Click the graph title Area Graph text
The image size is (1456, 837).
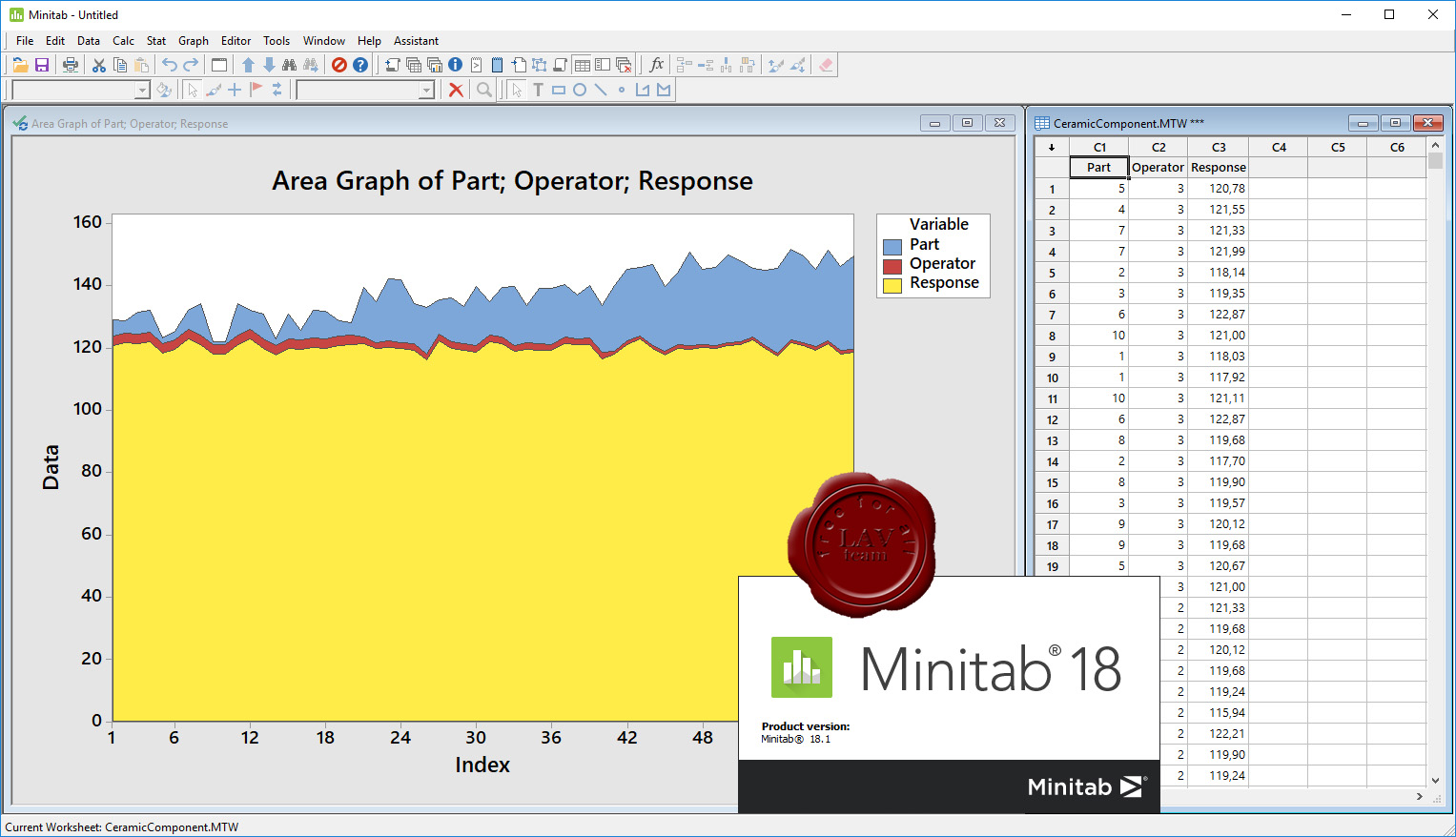click(x=513, y=181)
